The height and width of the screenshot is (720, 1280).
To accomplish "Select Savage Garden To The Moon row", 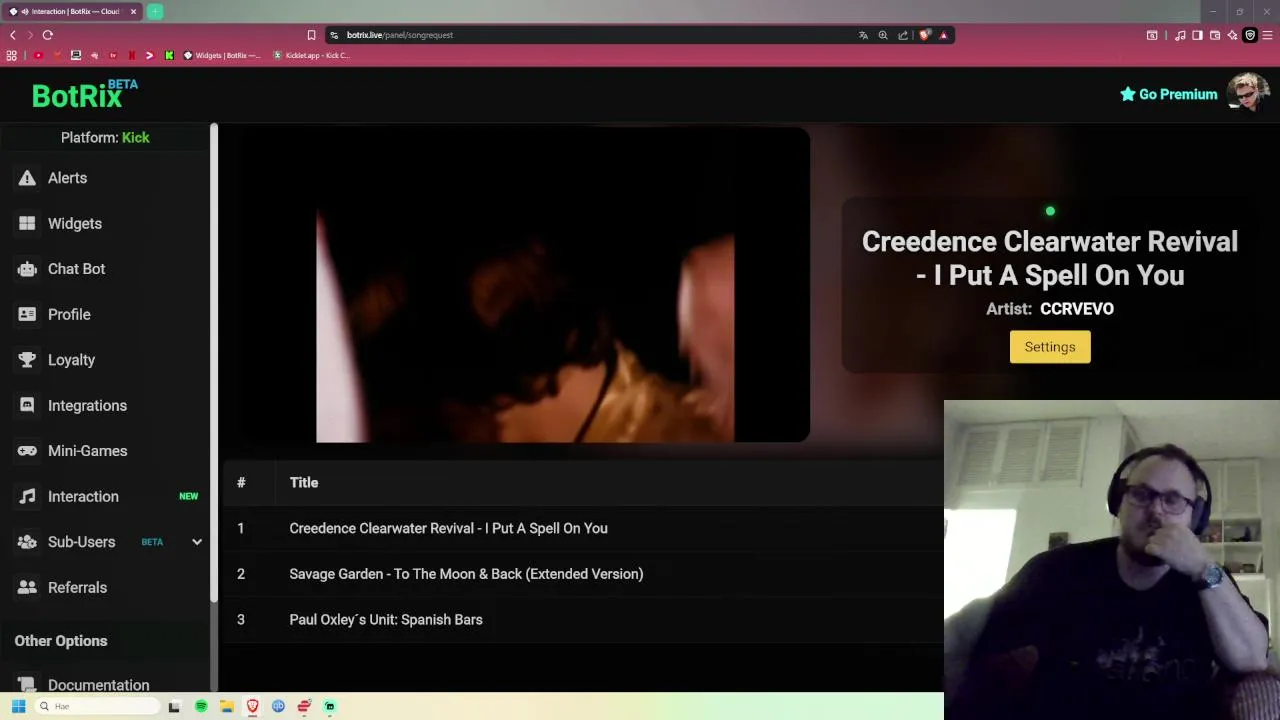I will [583, 574].
